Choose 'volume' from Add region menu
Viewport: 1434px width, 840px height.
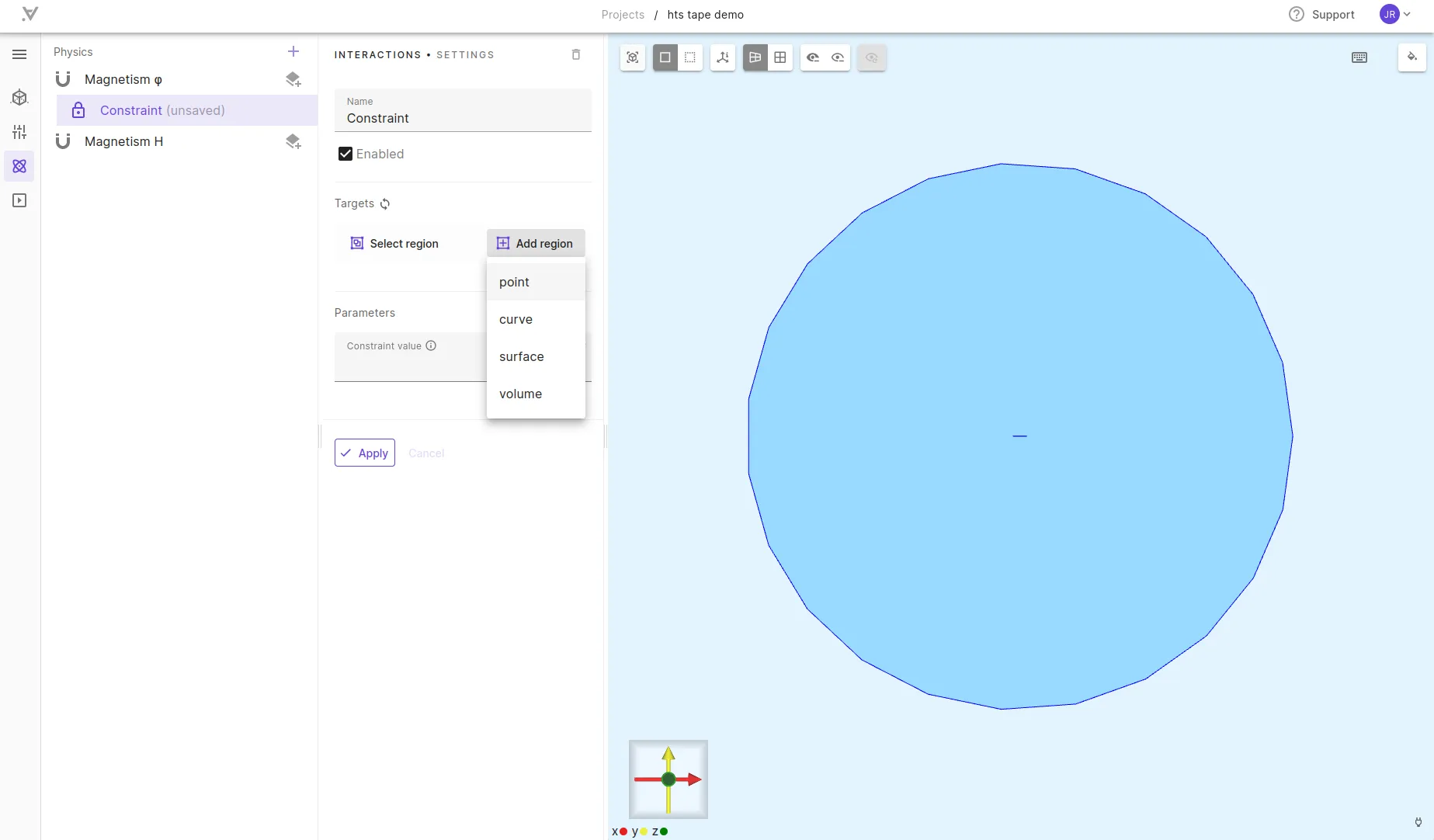536,394
